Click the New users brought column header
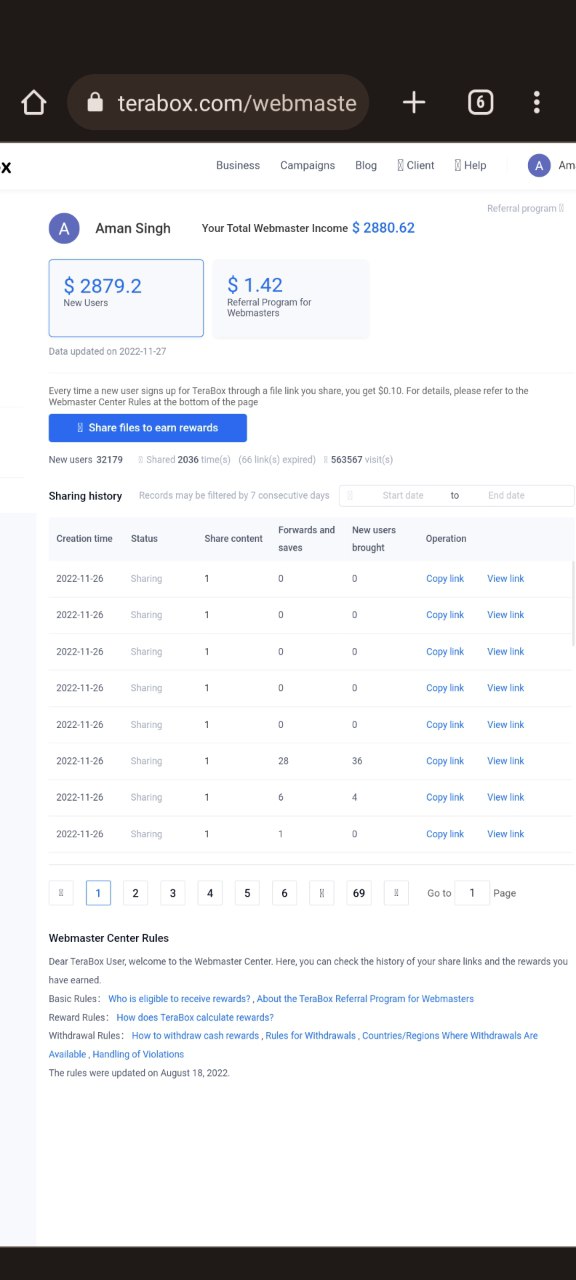576x1280 pixels. click(x=374, y=539)
